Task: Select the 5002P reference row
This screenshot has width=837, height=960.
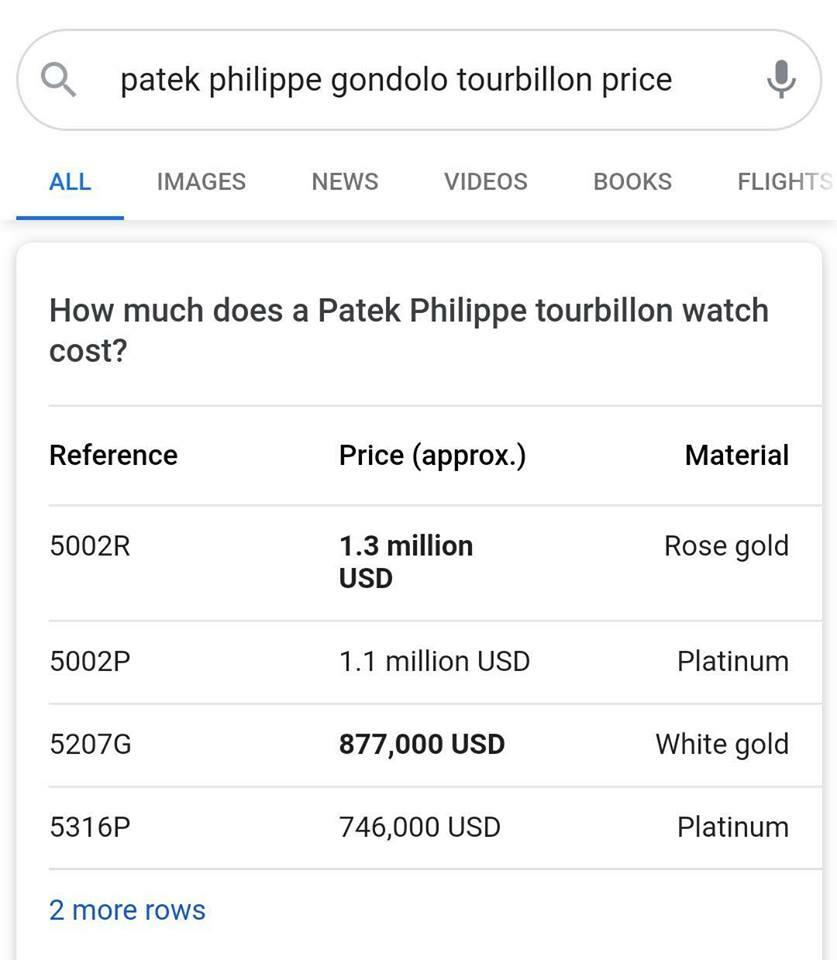Action: [x=90, y=662]
